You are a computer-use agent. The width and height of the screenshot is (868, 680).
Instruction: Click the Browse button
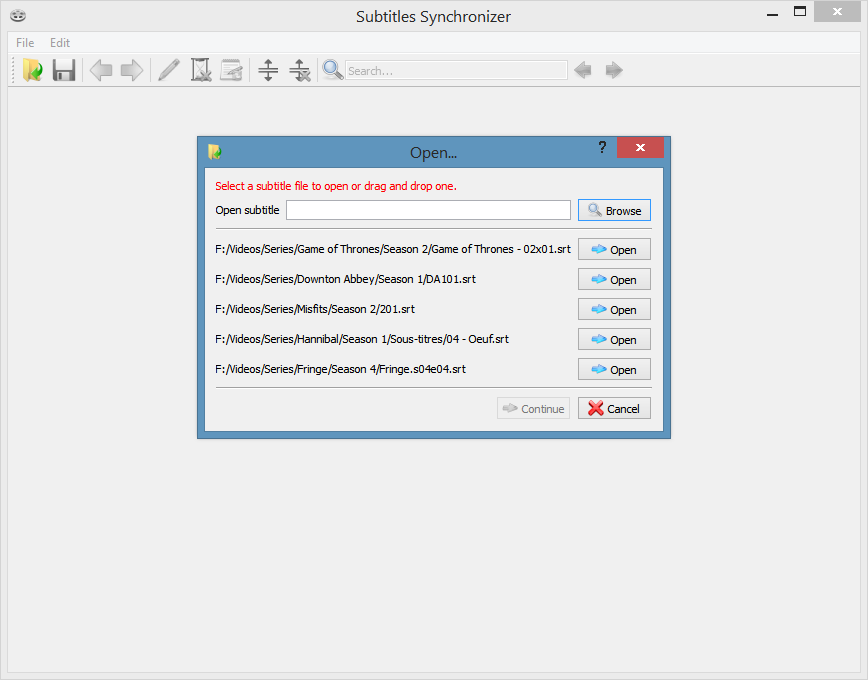(x=614, y=210)
